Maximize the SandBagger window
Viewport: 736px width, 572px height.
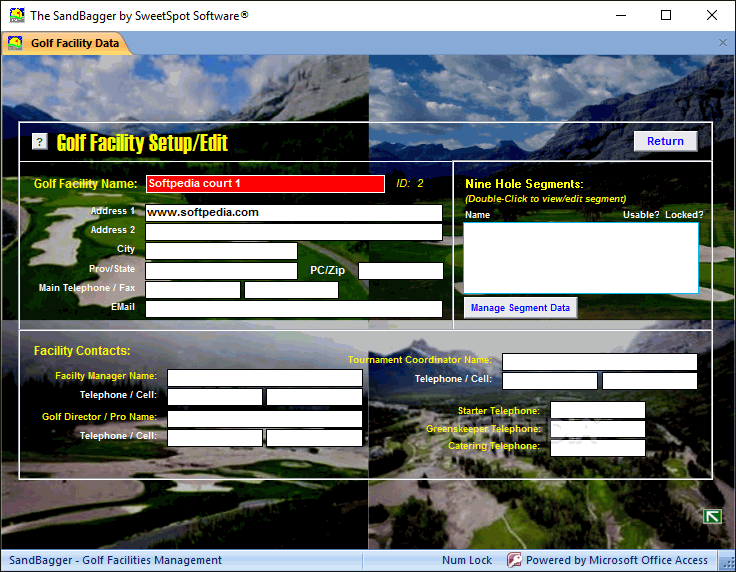pyautogui.click(x=666, y=15)
